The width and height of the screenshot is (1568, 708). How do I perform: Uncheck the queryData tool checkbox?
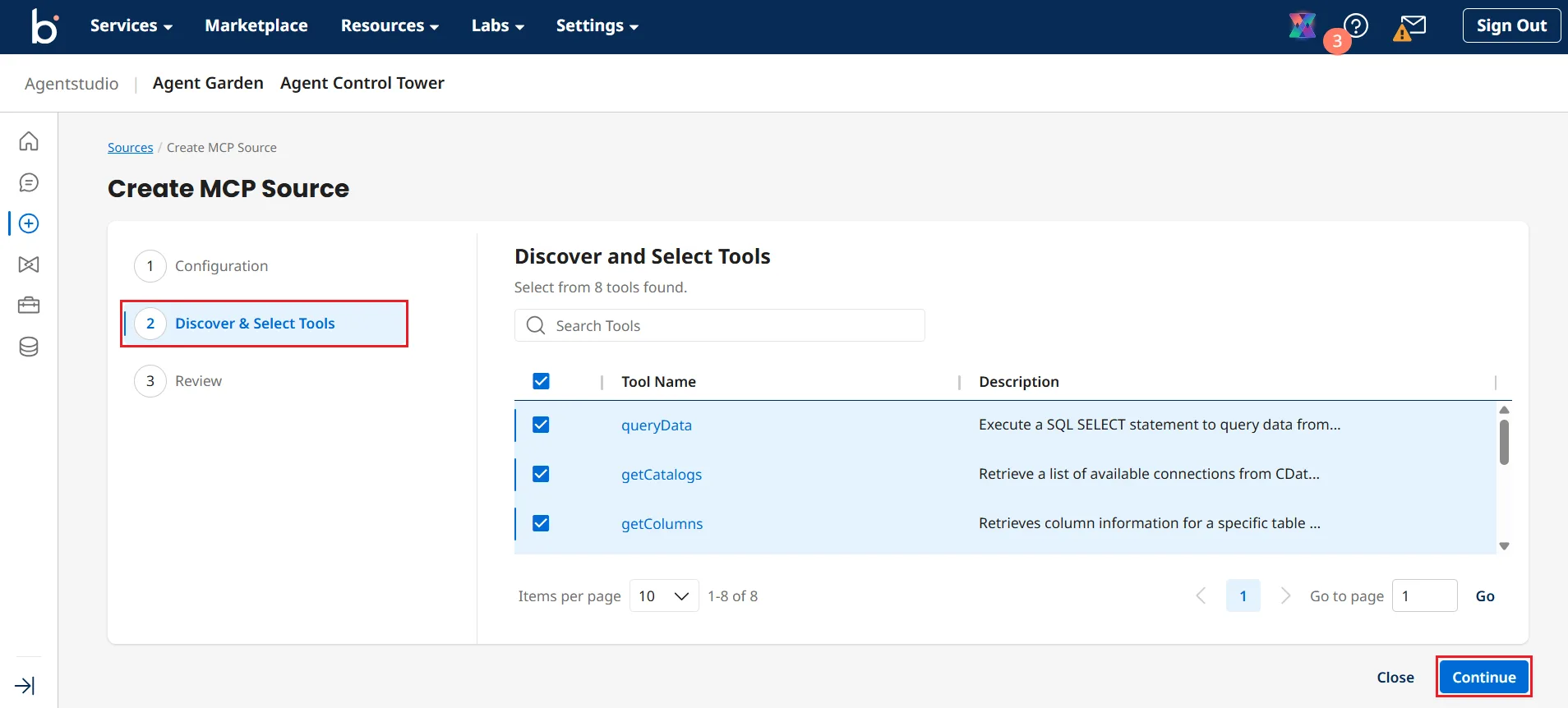(541, 425)
